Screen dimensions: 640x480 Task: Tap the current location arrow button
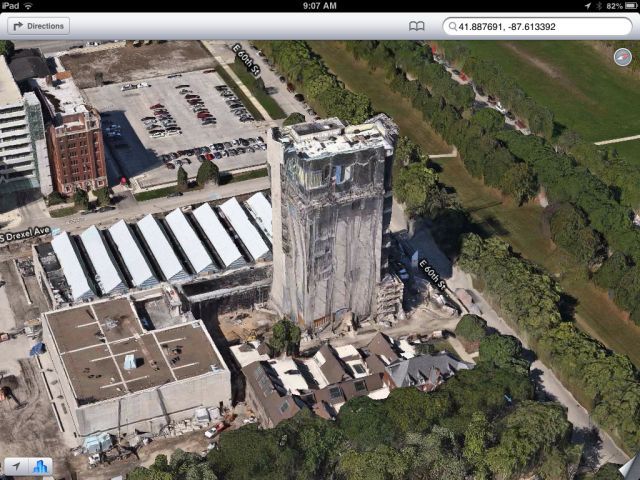click(x=17, y=466)
